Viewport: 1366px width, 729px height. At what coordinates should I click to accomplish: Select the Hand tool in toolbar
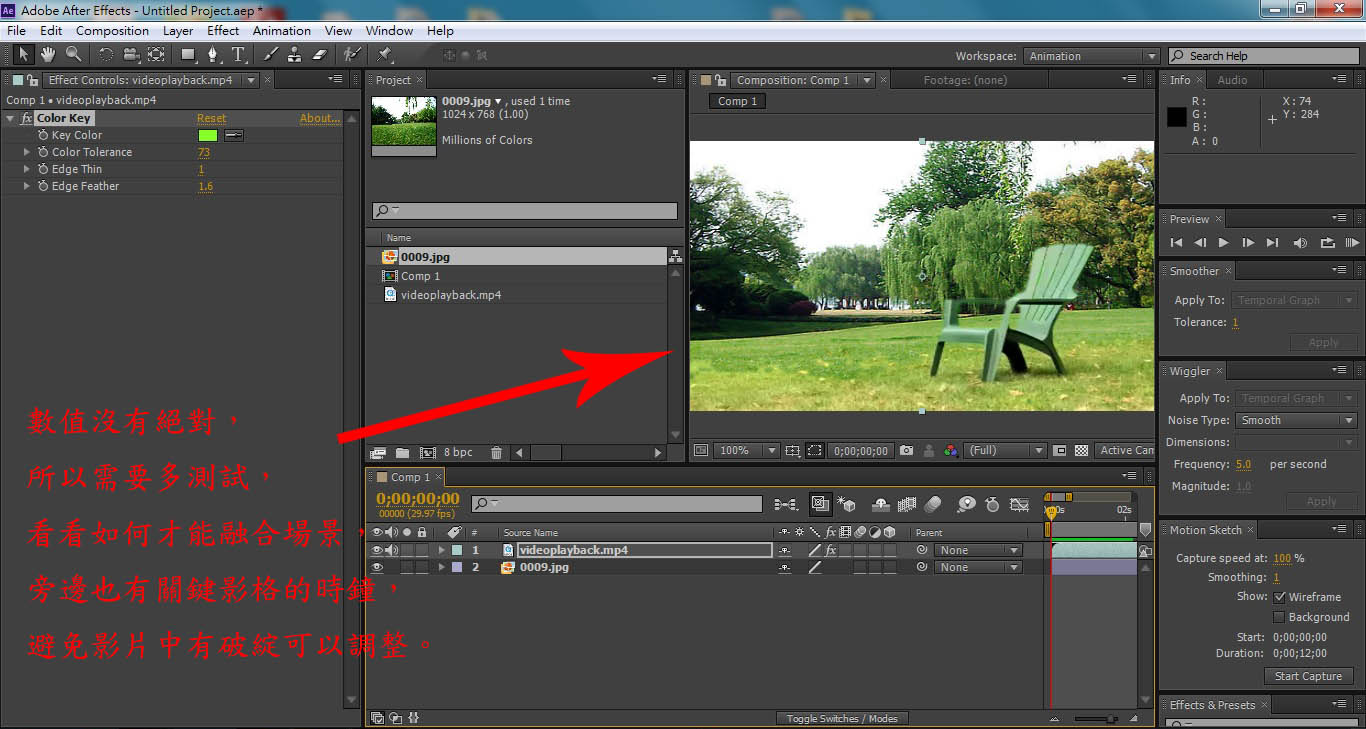[47, 54]
